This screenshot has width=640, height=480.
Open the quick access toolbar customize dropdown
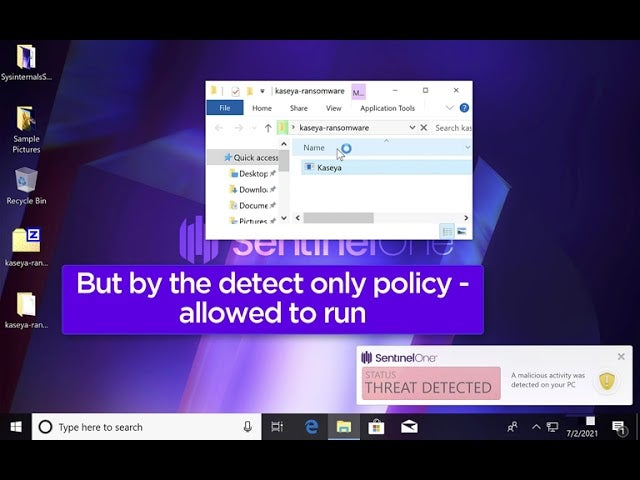(263, 91)
